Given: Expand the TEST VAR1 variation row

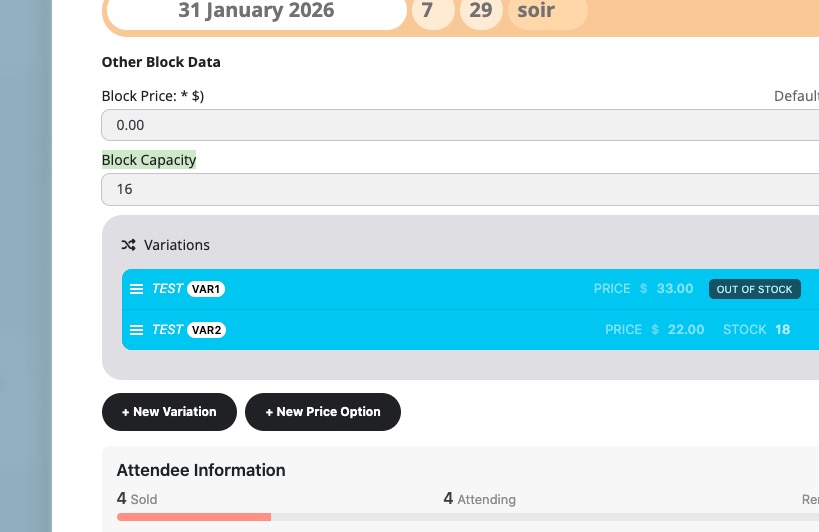Looking at the screenshot, I should coord(400,289).
